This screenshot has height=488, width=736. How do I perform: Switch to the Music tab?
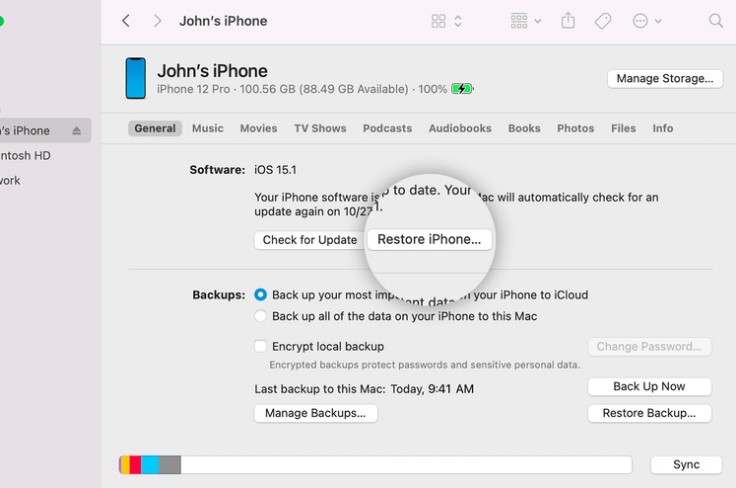(207, 128)
